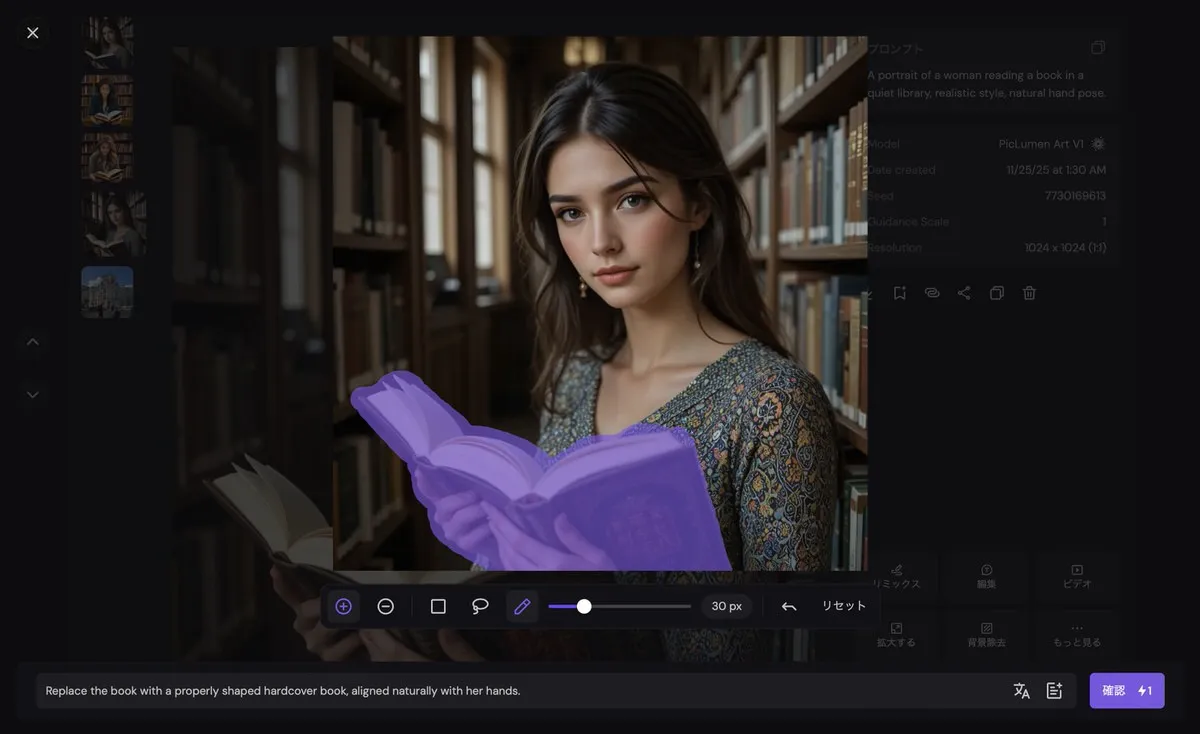Select the building thumbnail in the sidebar

pos(107,292)
